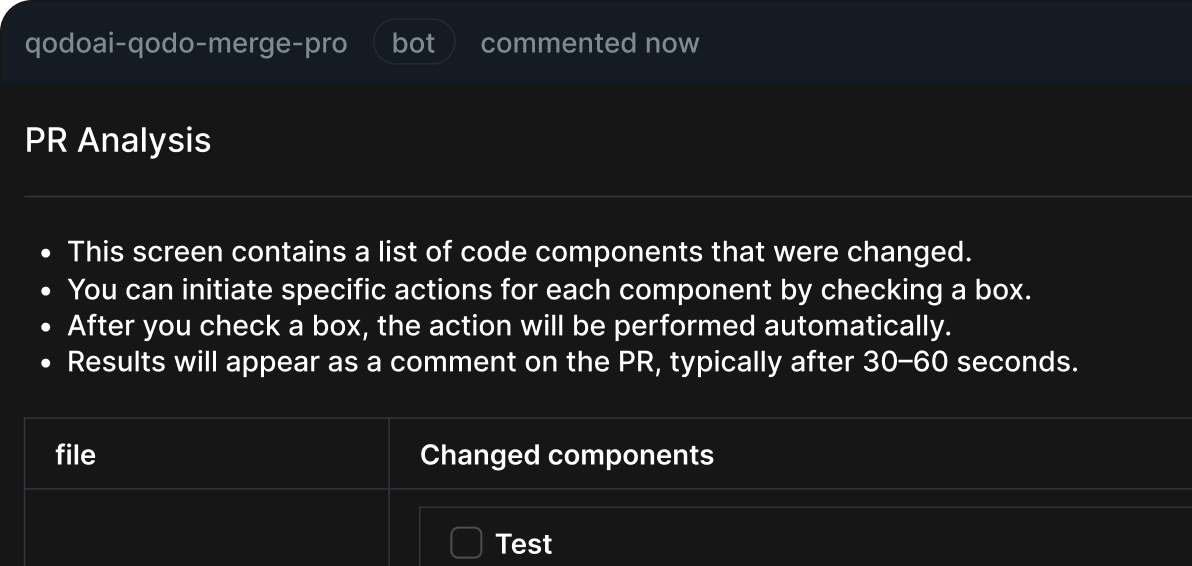Select the 'file' column header
1192x566 pixels.
tap(75, 455)
